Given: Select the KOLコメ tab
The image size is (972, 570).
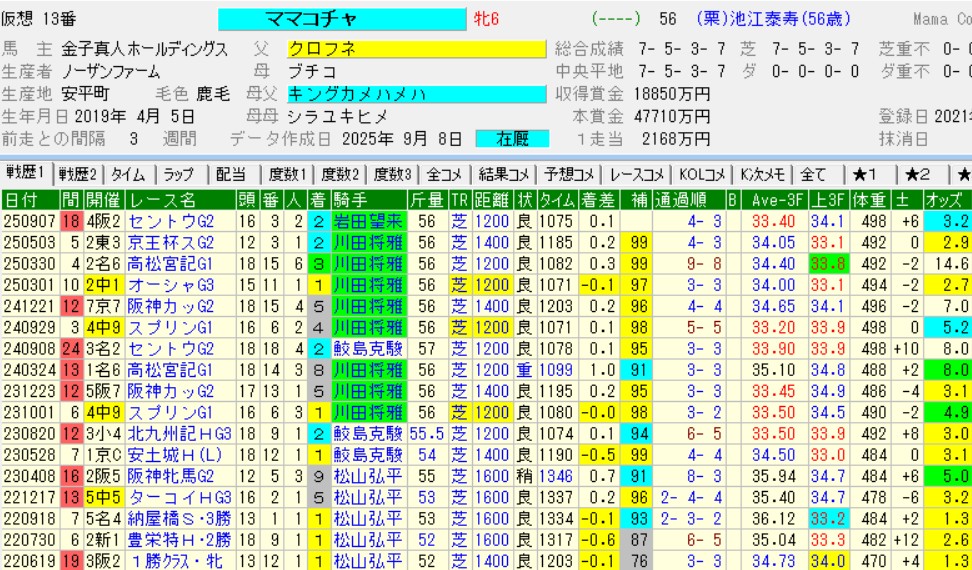Looking at the screenshot, I should click(x=700, y=173).
